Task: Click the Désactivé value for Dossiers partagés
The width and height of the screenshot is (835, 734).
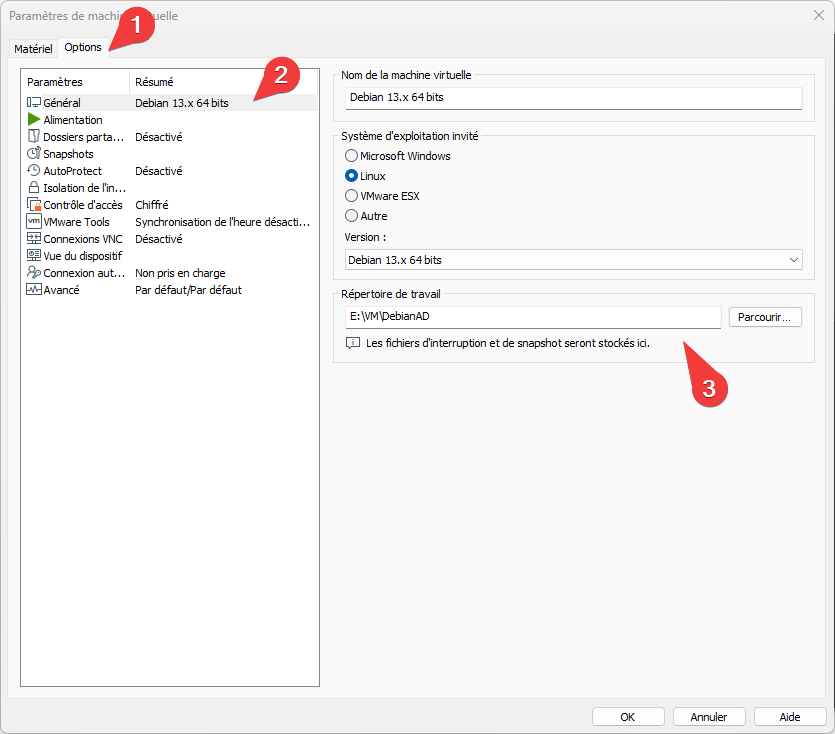Action: 159,137
